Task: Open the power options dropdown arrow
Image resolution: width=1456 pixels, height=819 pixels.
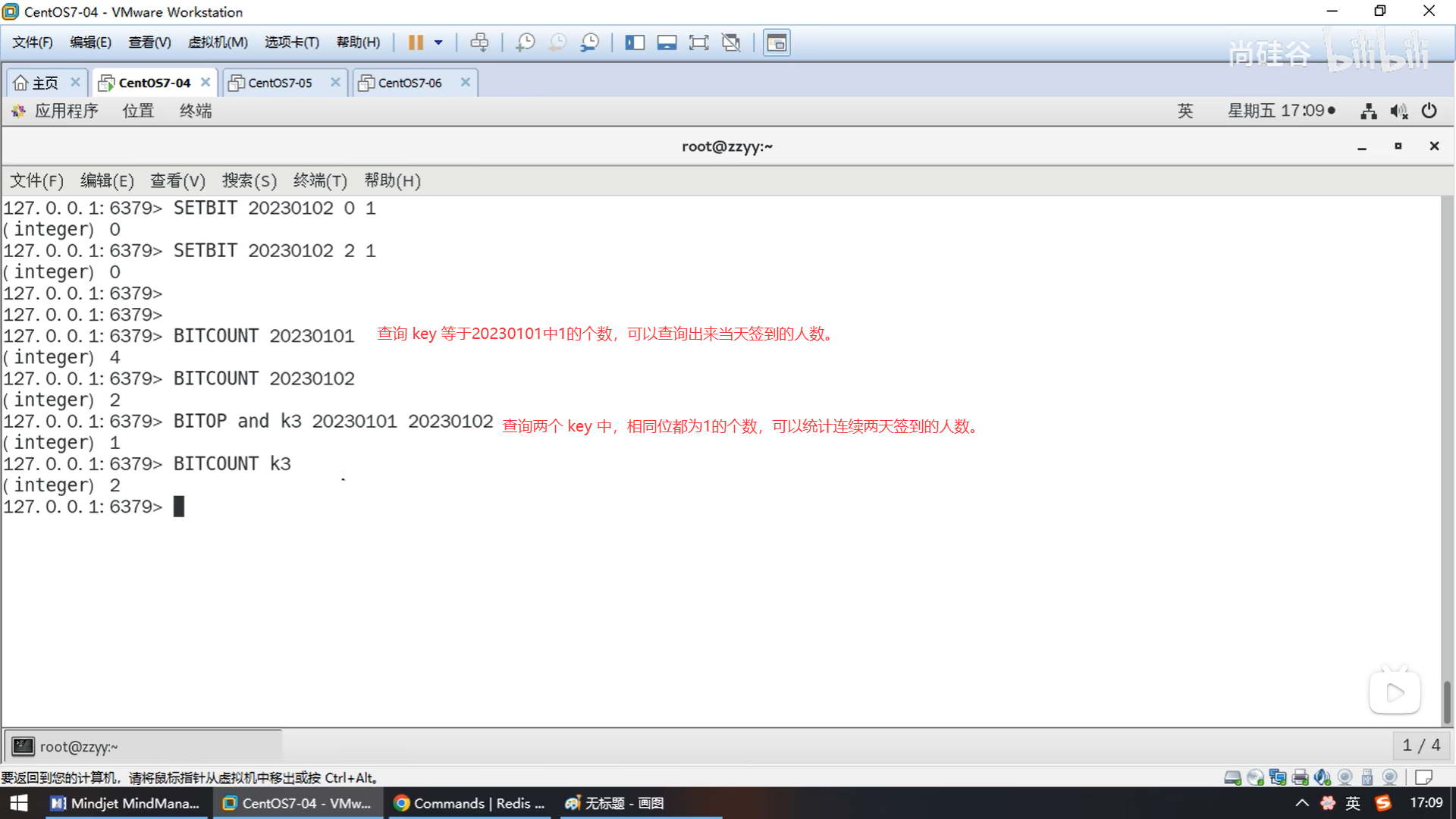Action: (x=438, y=42)
